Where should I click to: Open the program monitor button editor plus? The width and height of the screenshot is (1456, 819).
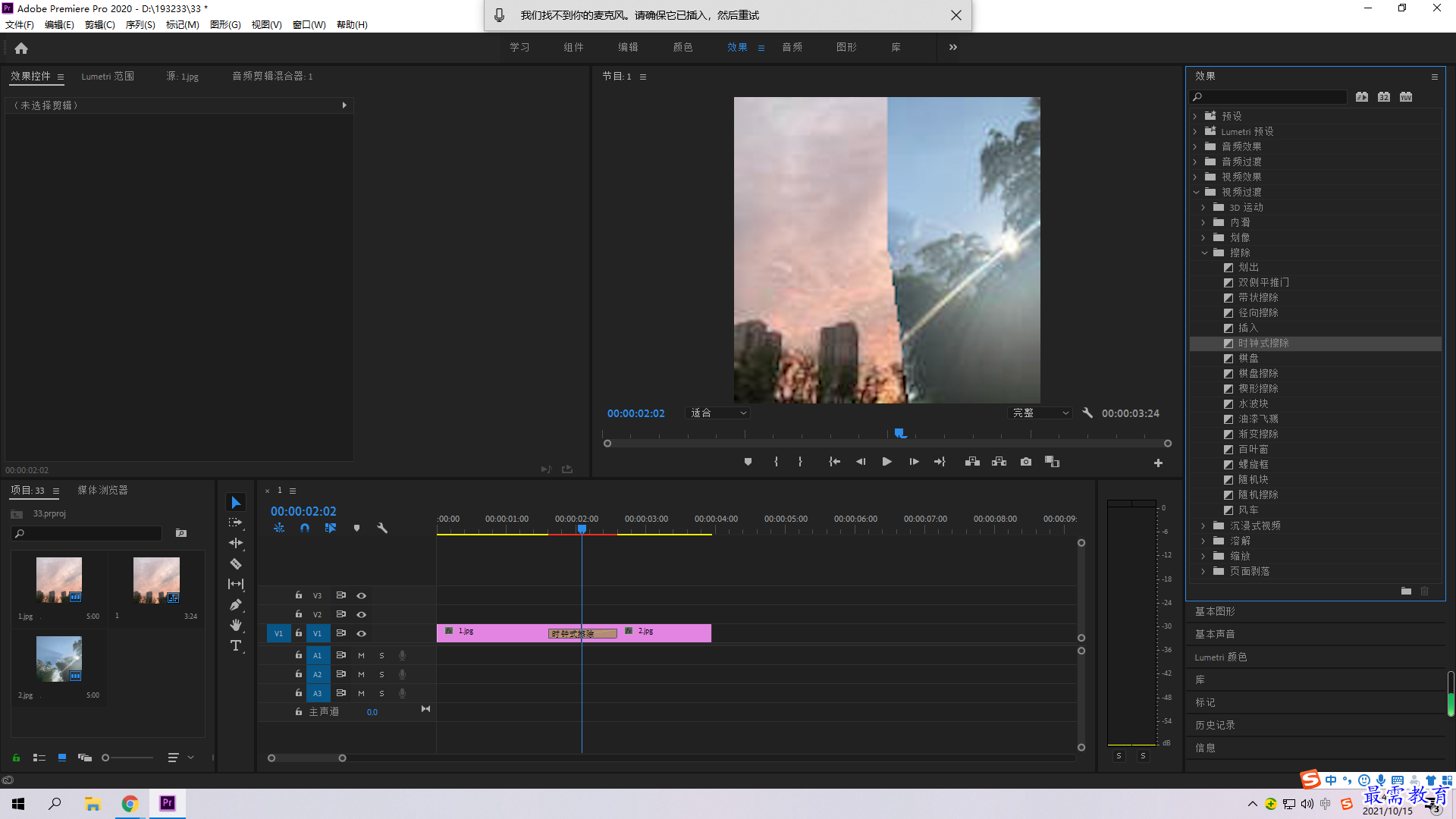click(x=1158, y=463)
